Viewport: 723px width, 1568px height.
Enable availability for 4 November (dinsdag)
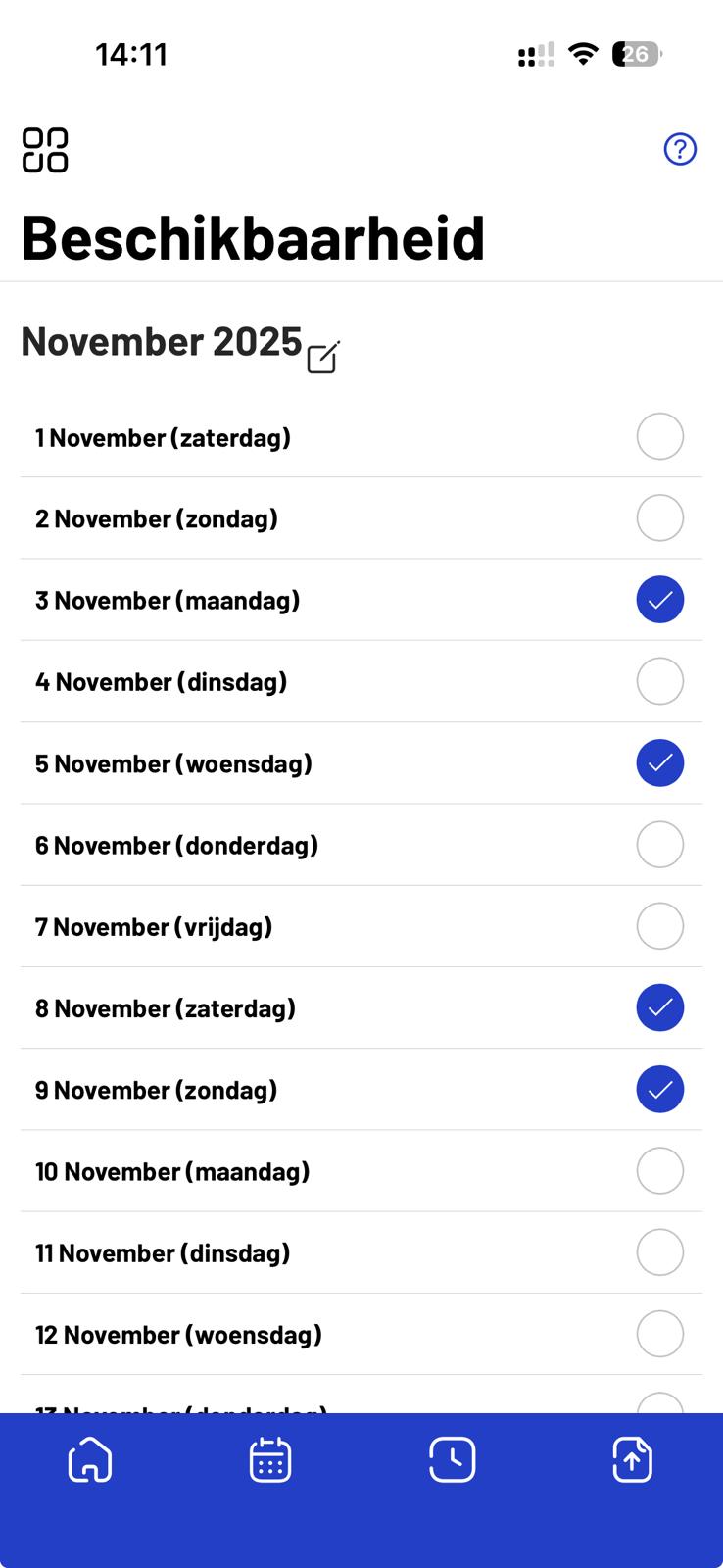coord(659,681)
